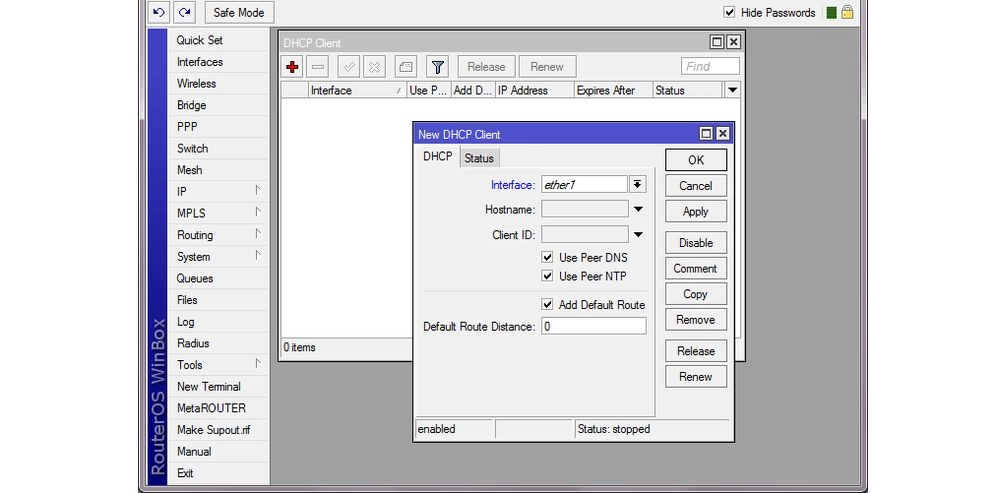The image size is (1000, 493).
Task: Uncheck Use Peer DNS checkbox
Action: pos(547,257)
